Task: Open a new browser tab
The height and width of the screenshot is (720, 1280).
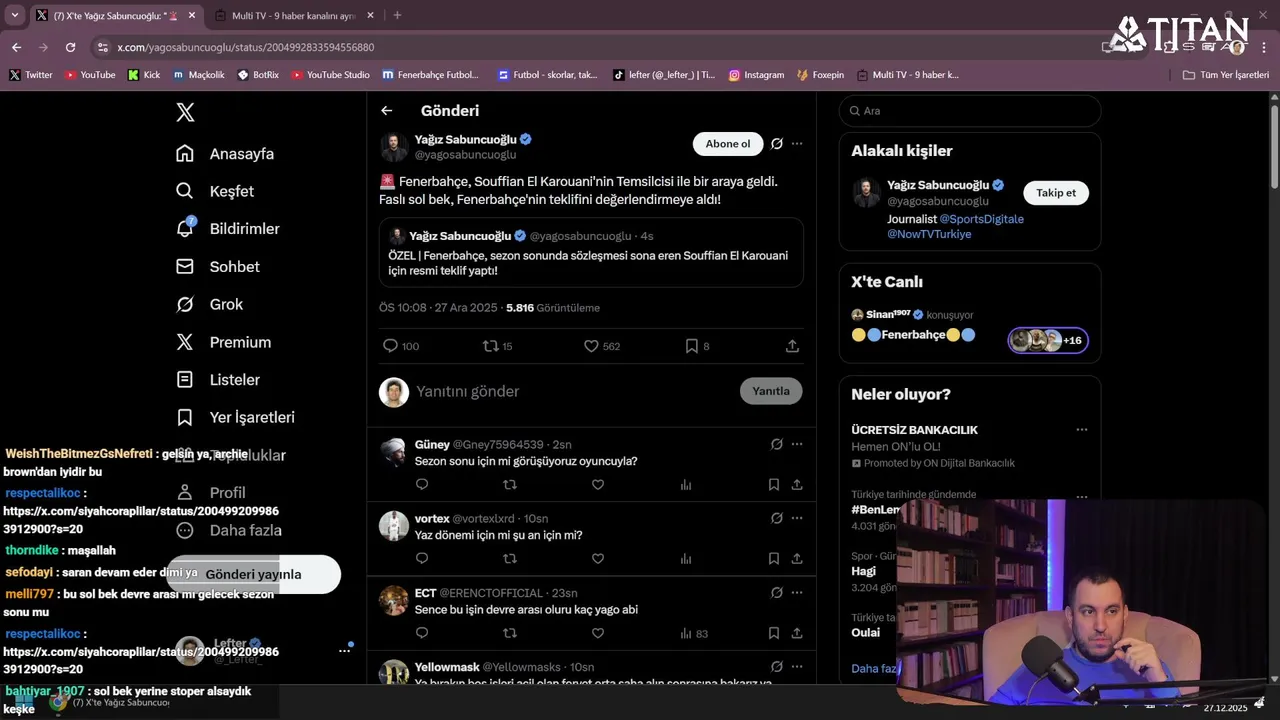Action: tap(397, 15)
